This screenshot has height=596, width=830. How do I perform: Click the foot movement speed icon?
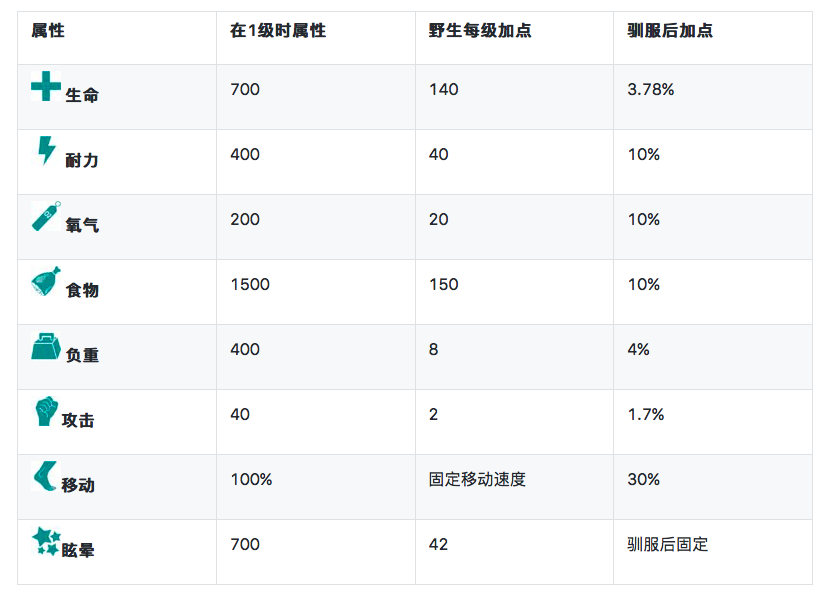point(45,476)
